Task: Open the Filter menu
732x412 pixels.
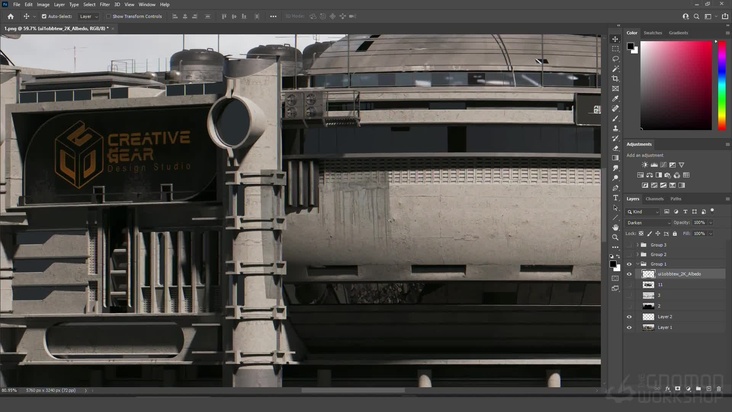Action: (x=105, y=5)
